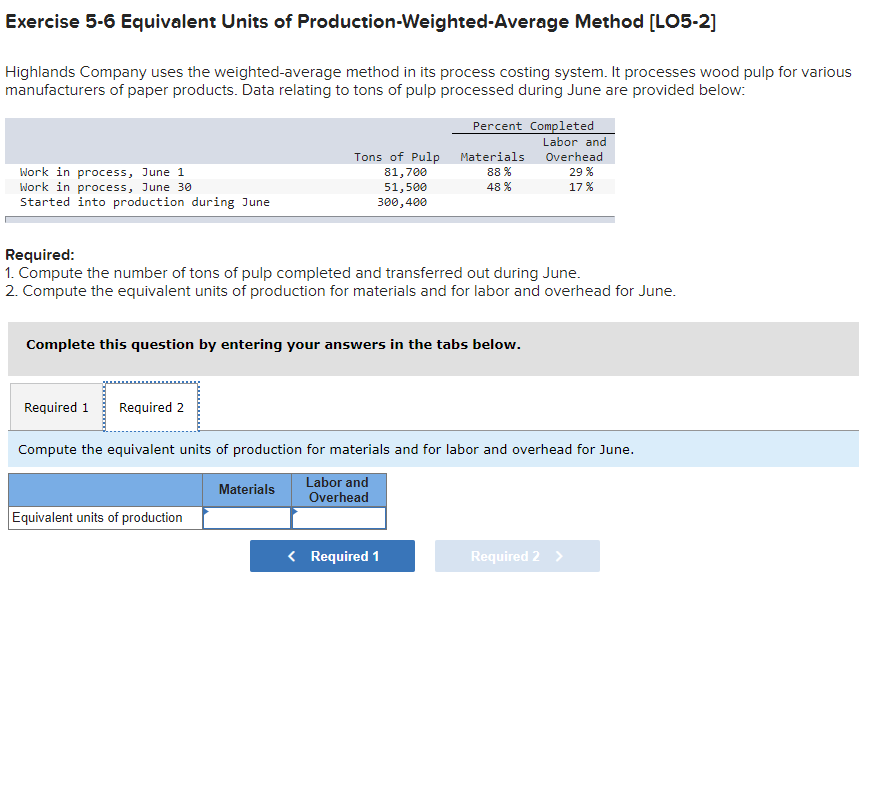872x797 pixels.
Task: Click the horizontal scrollbar below the data table
Action: pos(310,216)
